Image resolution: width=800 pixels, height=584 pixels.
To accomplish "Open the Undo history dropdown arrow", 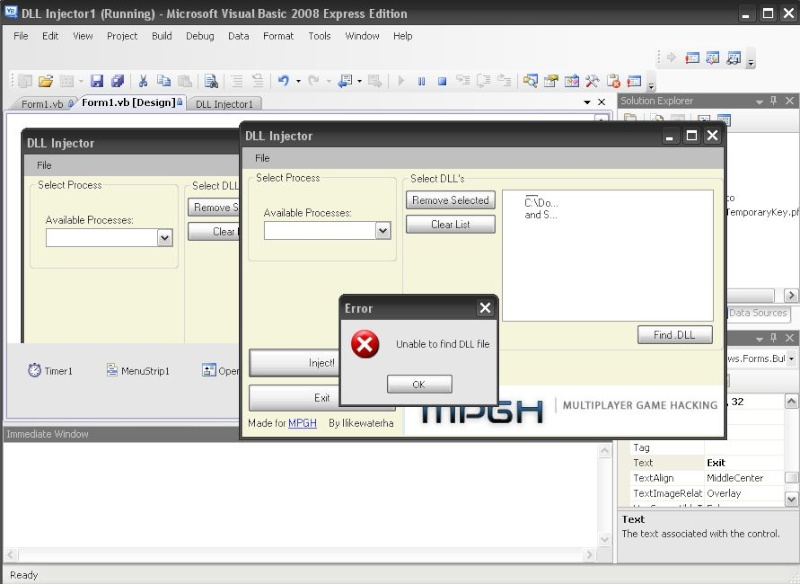I will pyautogui.click(x=298, y=81).
